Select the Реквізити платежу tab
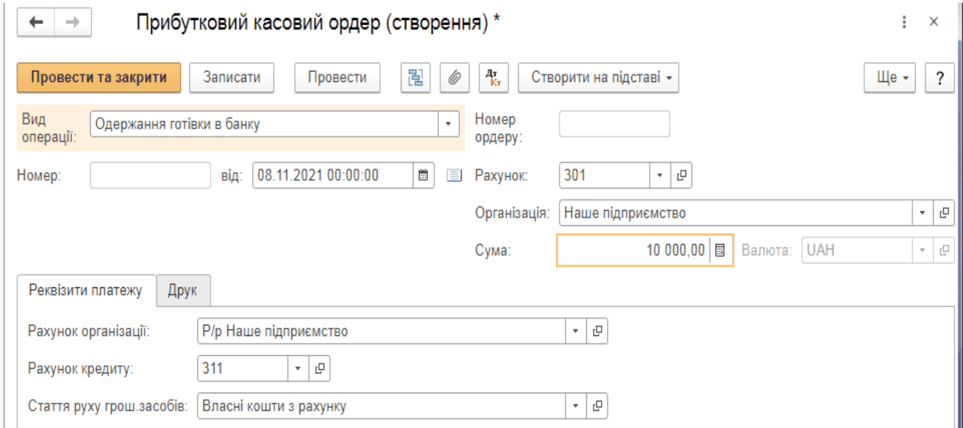The height and width of the screenshot is (428, 963). (x=86, y=290)
